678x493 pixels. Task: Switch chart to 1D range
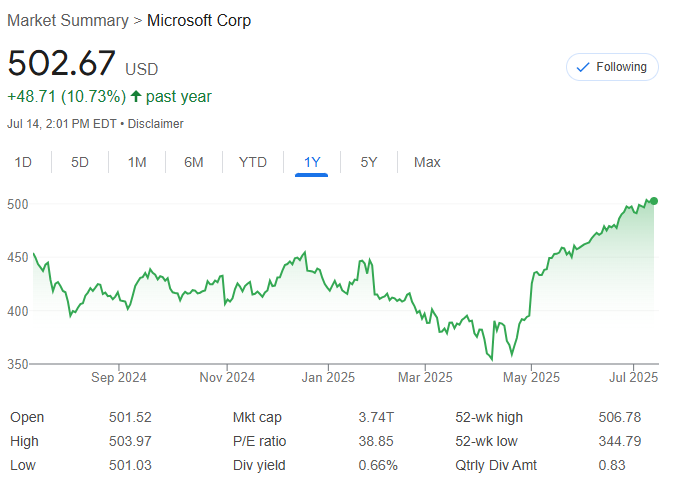pos(23,162)
